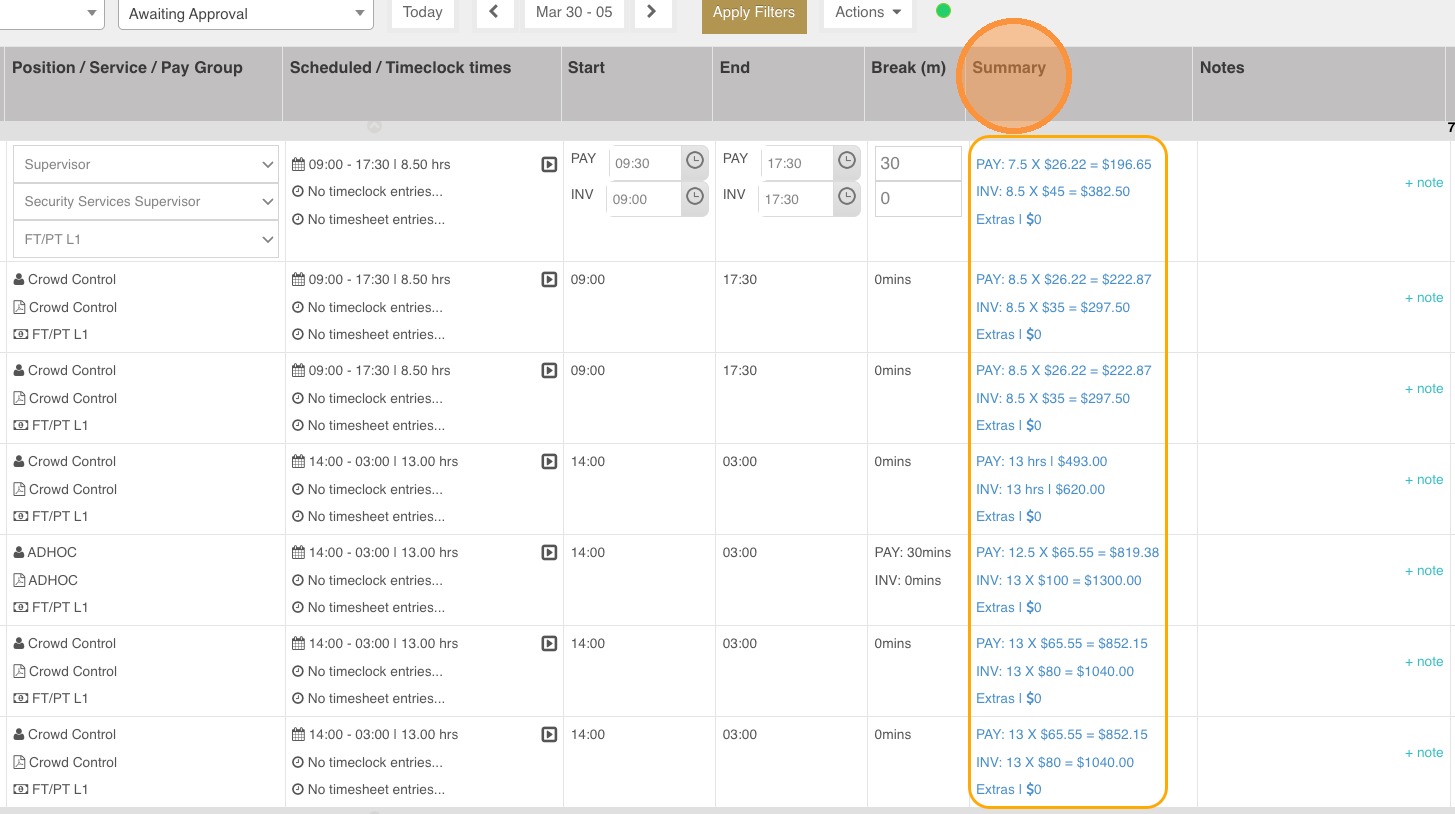The image size is (1455, 814).
Task: Open the FT/PT L1 pay group select box
Action: click(x=146, y=239)
